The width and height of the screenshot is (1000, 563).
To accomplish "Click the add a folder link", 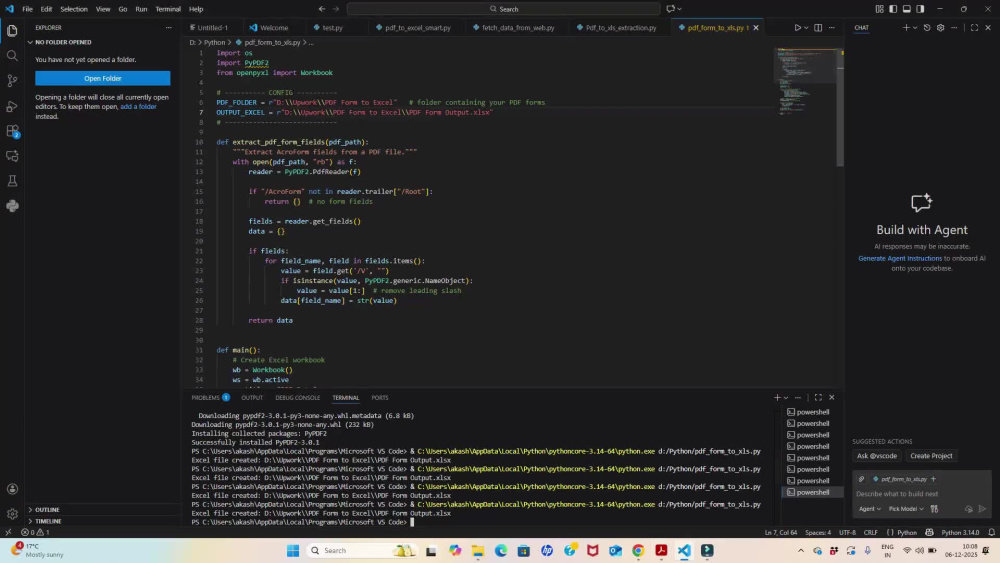I will pos(138,106).
